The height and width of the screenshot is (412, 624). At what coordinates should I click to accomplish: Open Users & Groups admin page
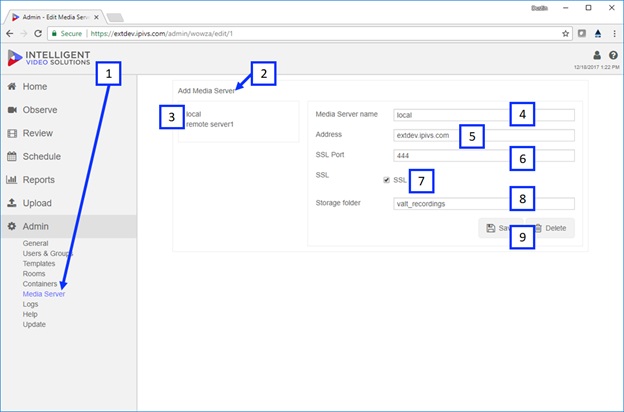point(47,253)
